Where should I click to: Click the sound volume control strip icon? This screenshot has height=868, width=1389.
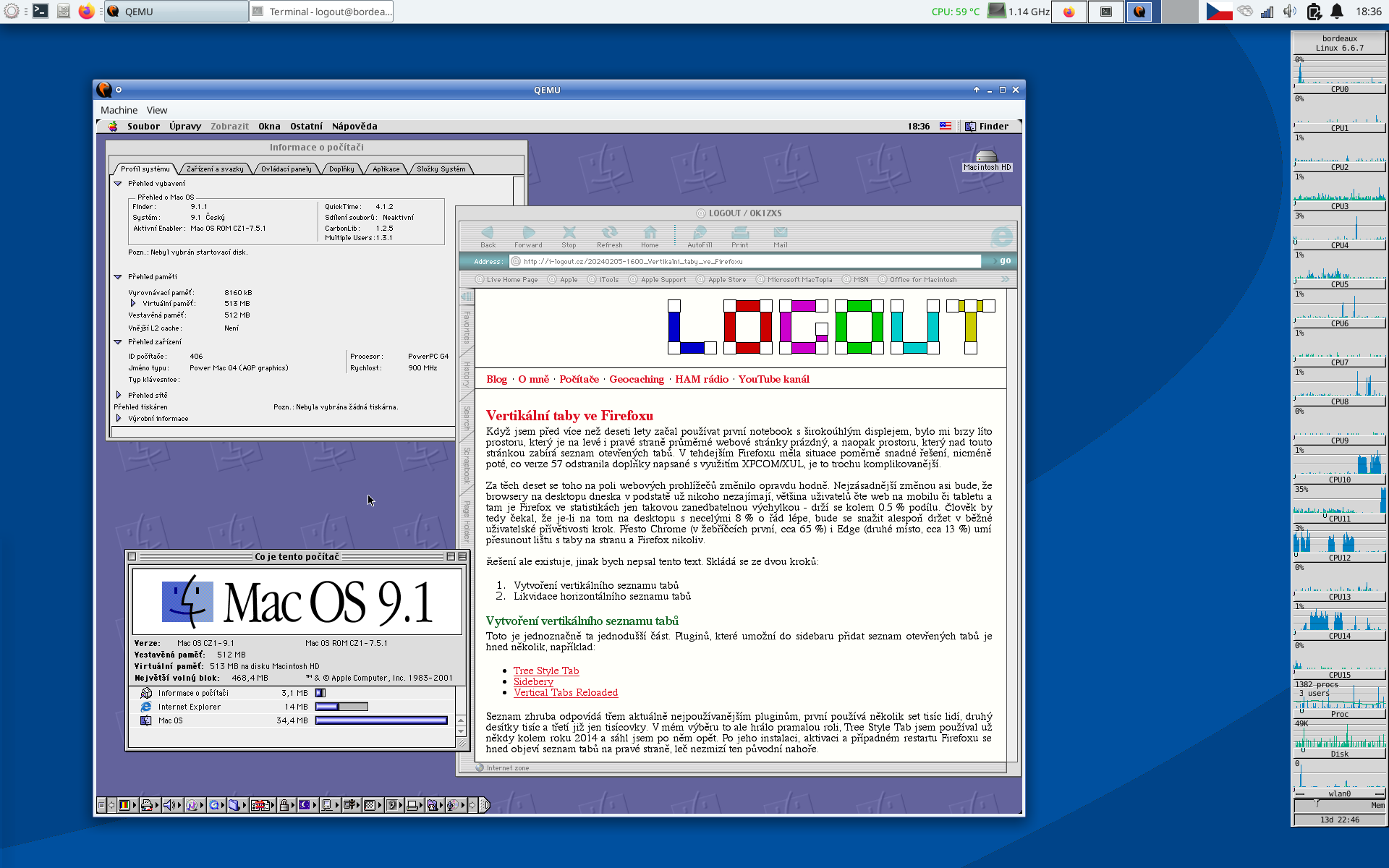[169, 805]
